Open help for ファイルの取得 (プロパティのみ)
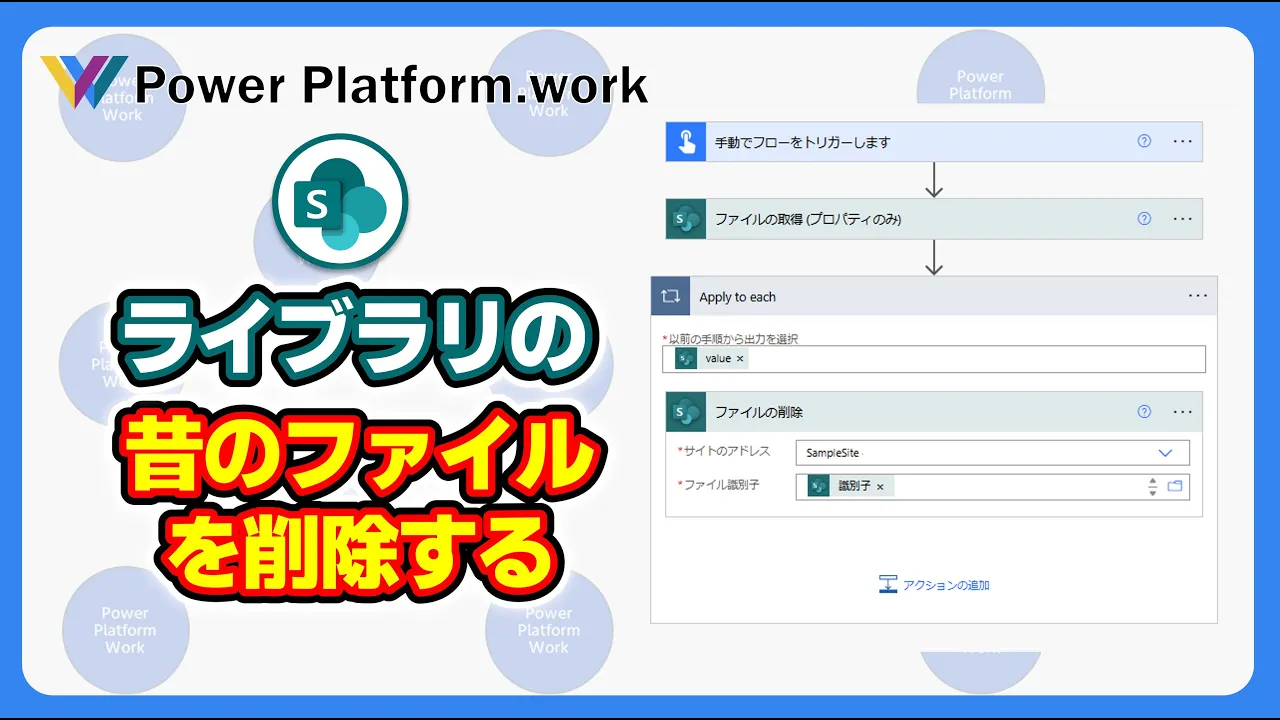This screenshot has height=720, width=1280. [x=1145, y=218]
